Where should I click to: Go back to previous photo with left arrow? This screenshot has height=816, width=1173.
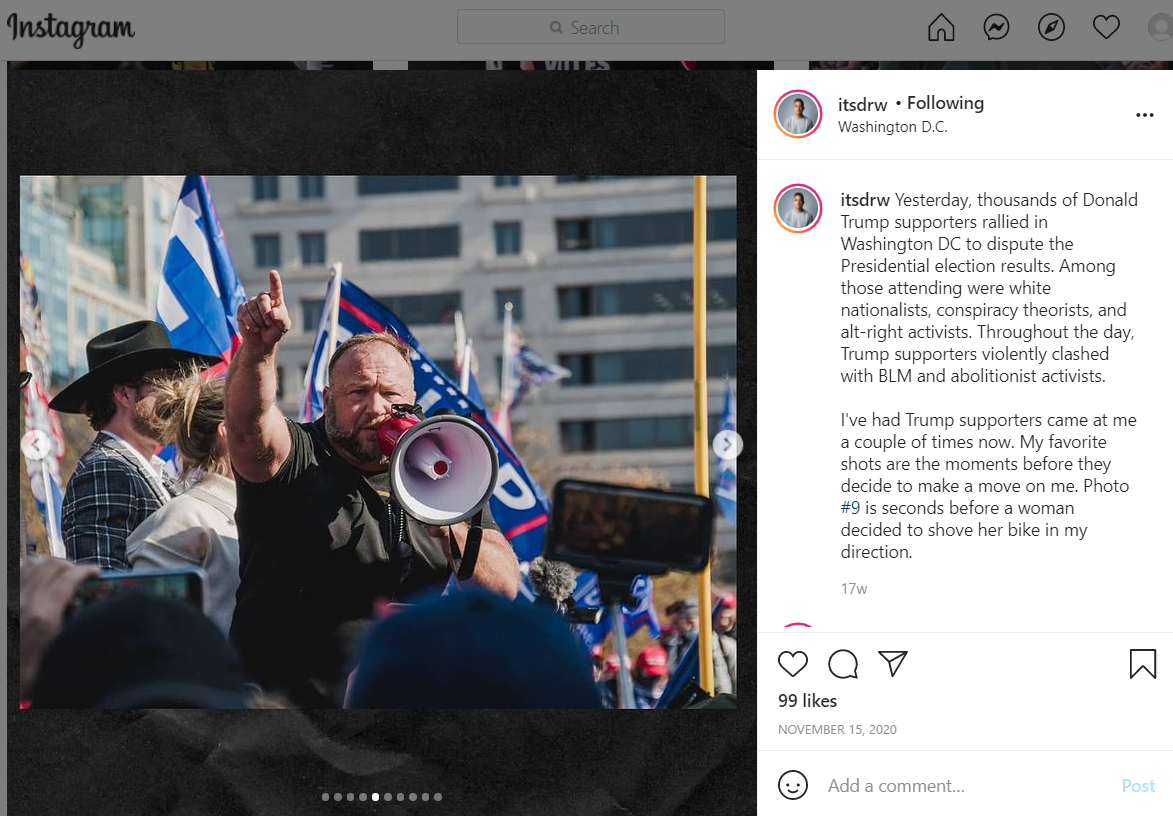pyautogui.click(x=35, y=445)
